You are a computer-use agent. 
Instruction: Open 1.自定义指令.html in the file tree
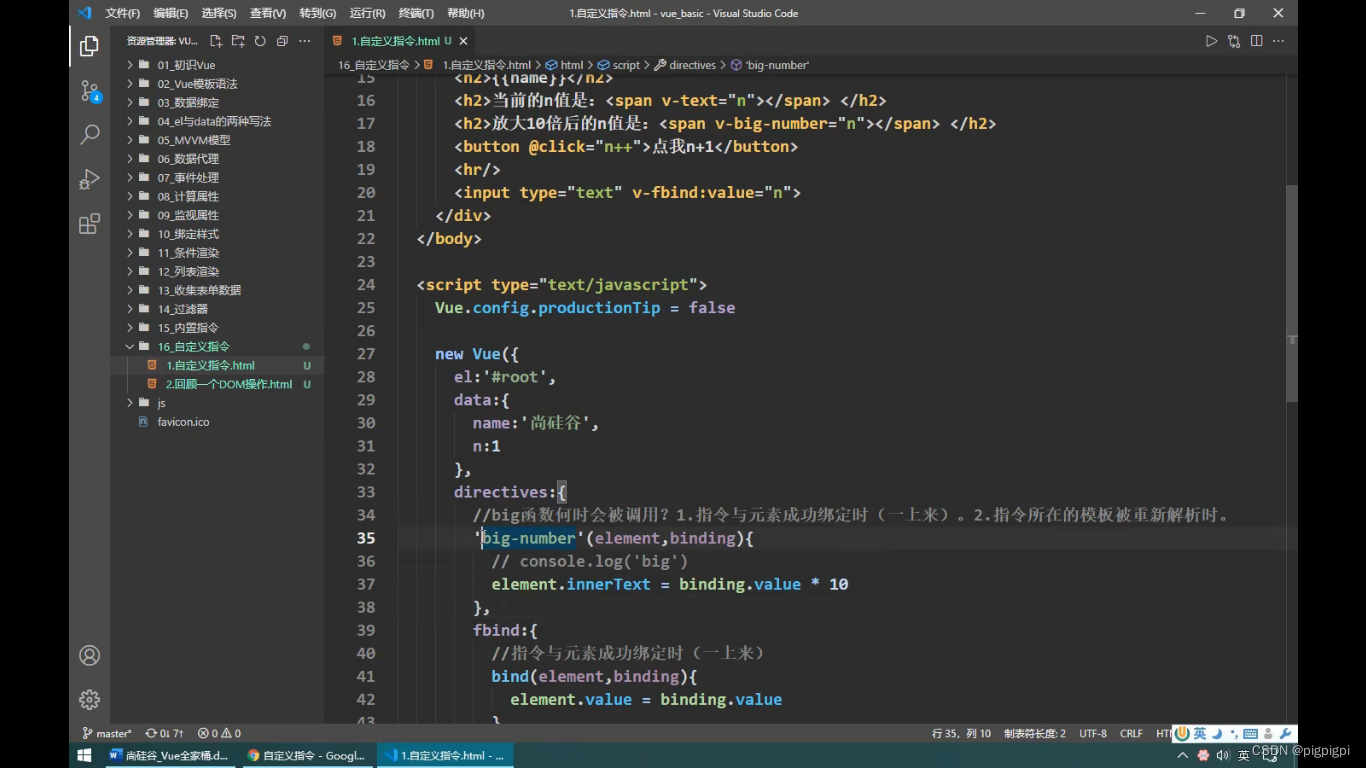point(215,366)
